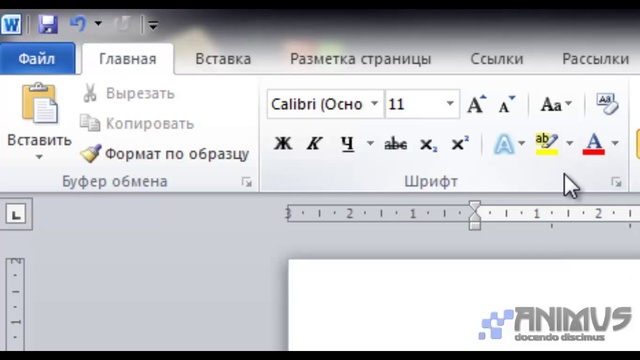The image size is (640, 360).
Task: Expand the font size dropdown arrow
Action: pos(450,104)
